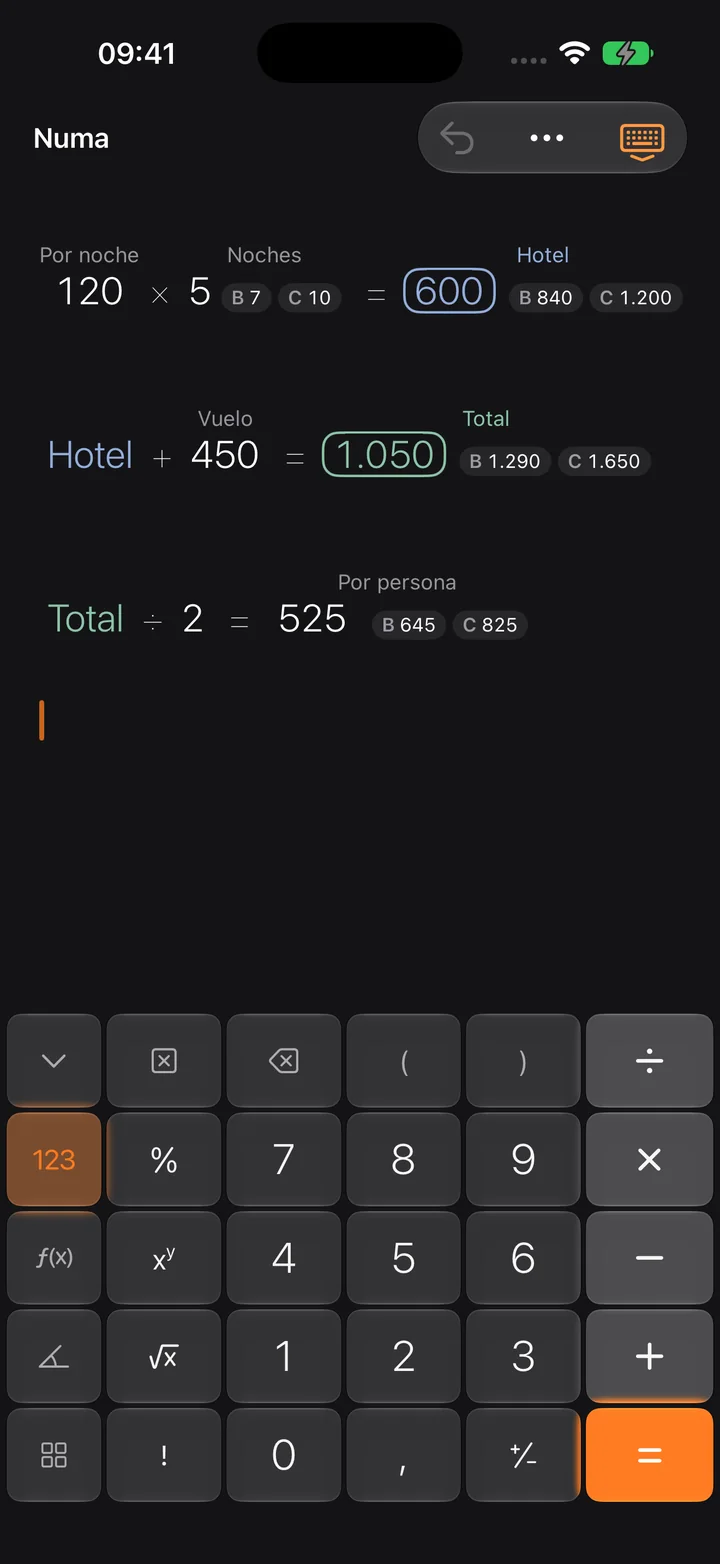
Task: Tap the orange equals button
Action: point(650,1455)
